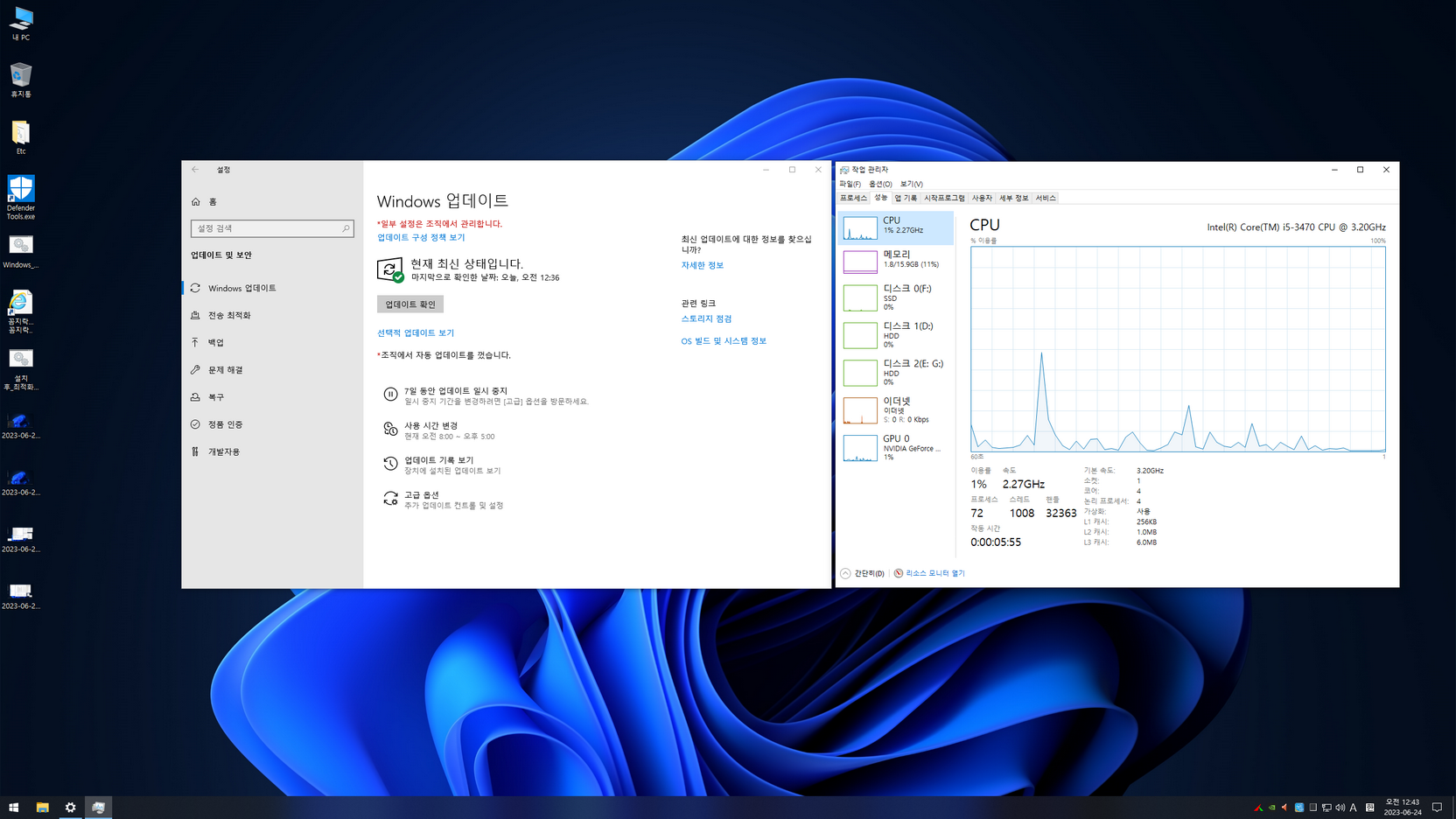
Task: Open File Explorer from the taskbar
Action: pyautogui.click(x=42, y=808)
